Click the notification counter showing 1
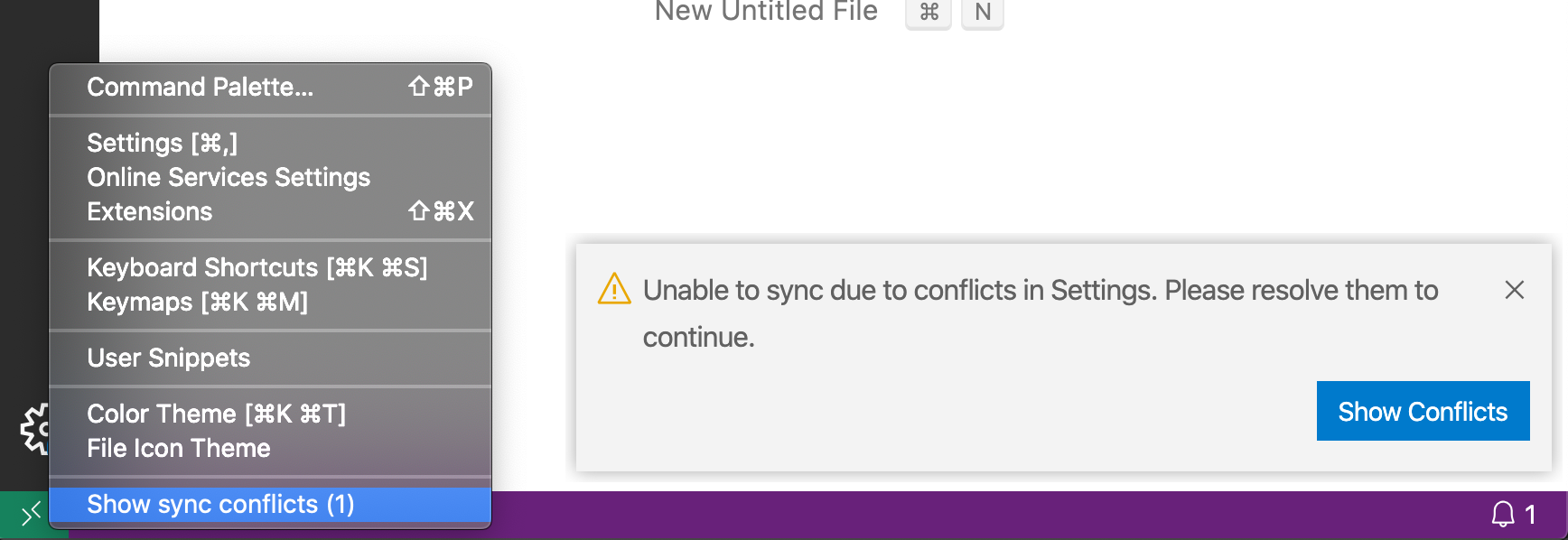 click(x=1530, y=514)
